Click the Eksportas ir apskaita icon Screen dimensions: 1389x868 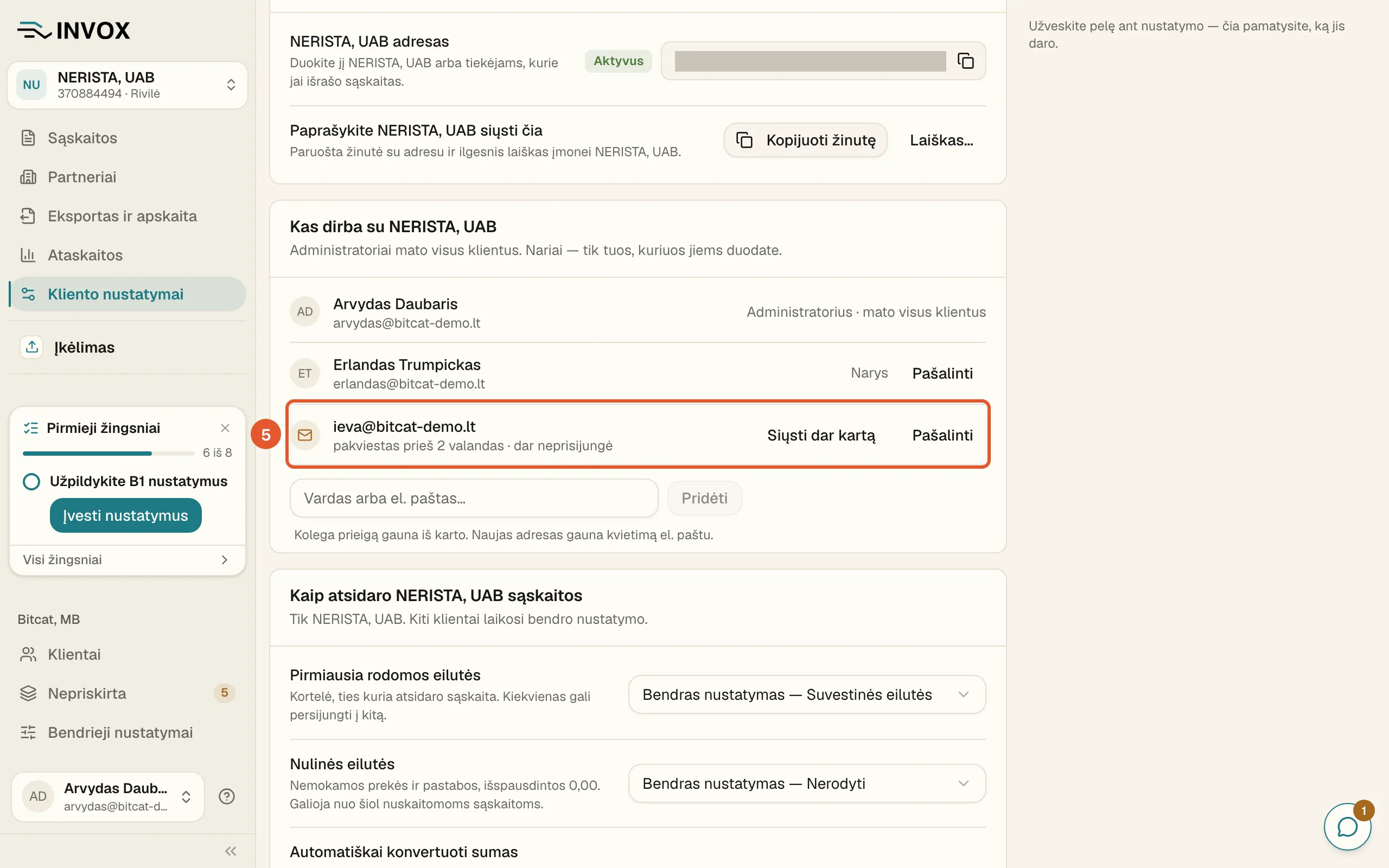(28, 216)
